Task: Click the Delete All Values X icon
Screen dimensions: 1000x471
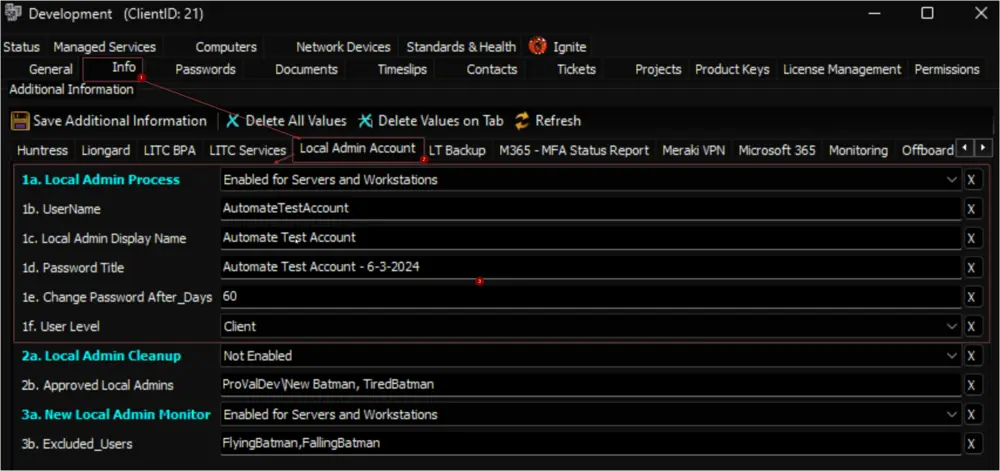Action: tap(233, 121)
